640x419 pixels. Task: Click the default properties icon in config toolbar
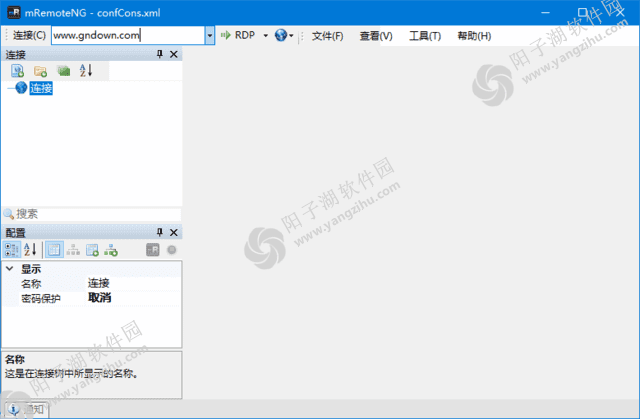[92, 250]
